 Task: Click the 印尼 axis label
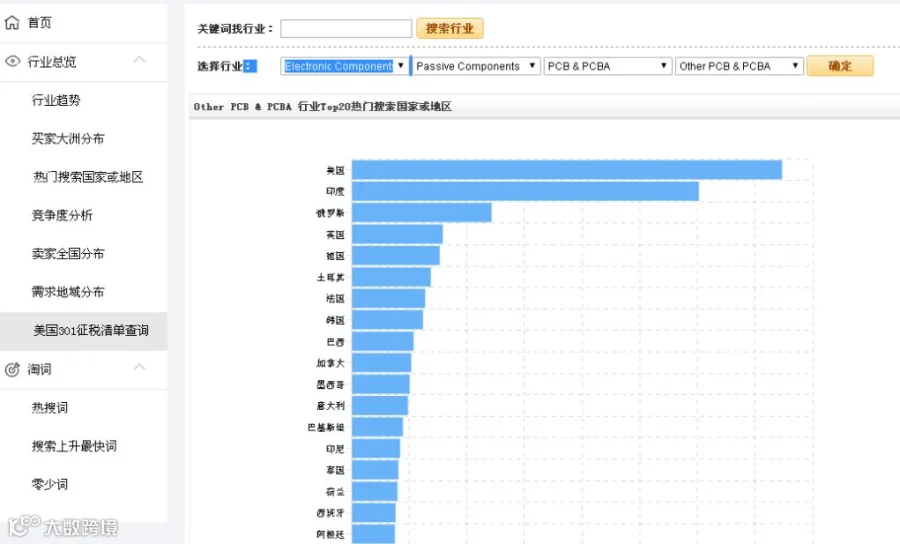coord(336,449)
